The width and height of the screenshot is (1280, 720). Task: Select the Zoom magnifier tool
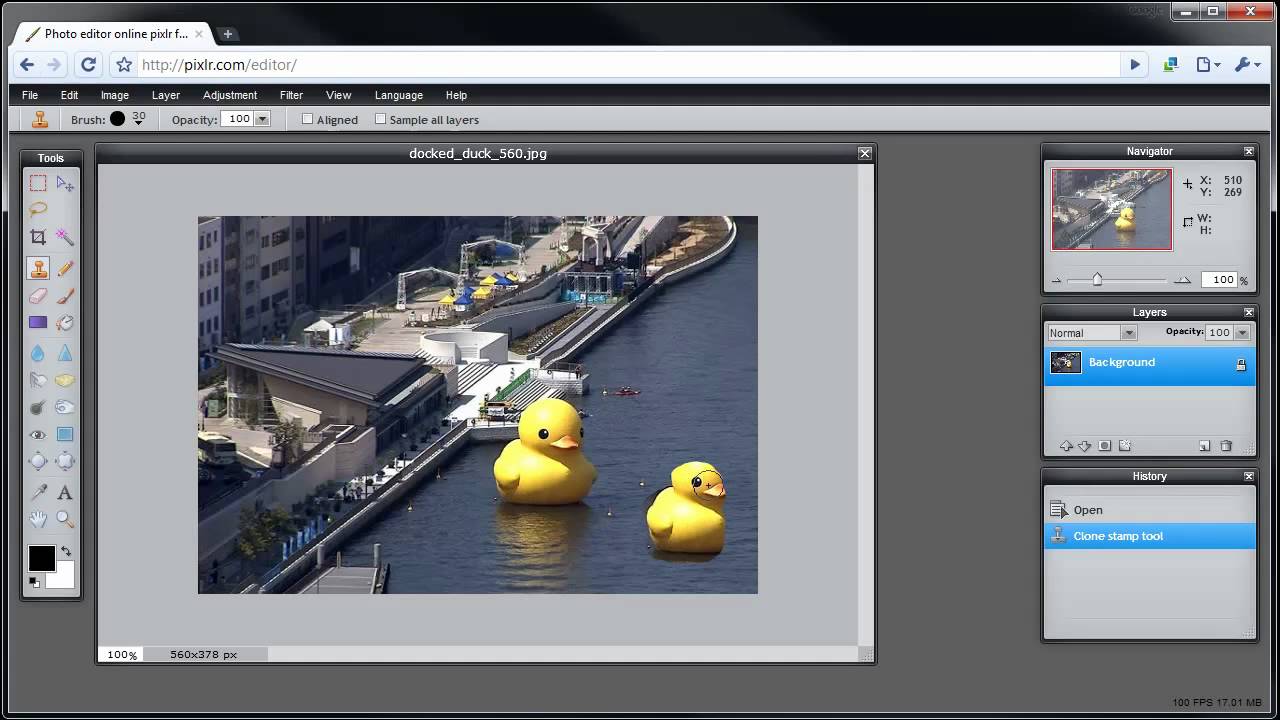(65, 519)
